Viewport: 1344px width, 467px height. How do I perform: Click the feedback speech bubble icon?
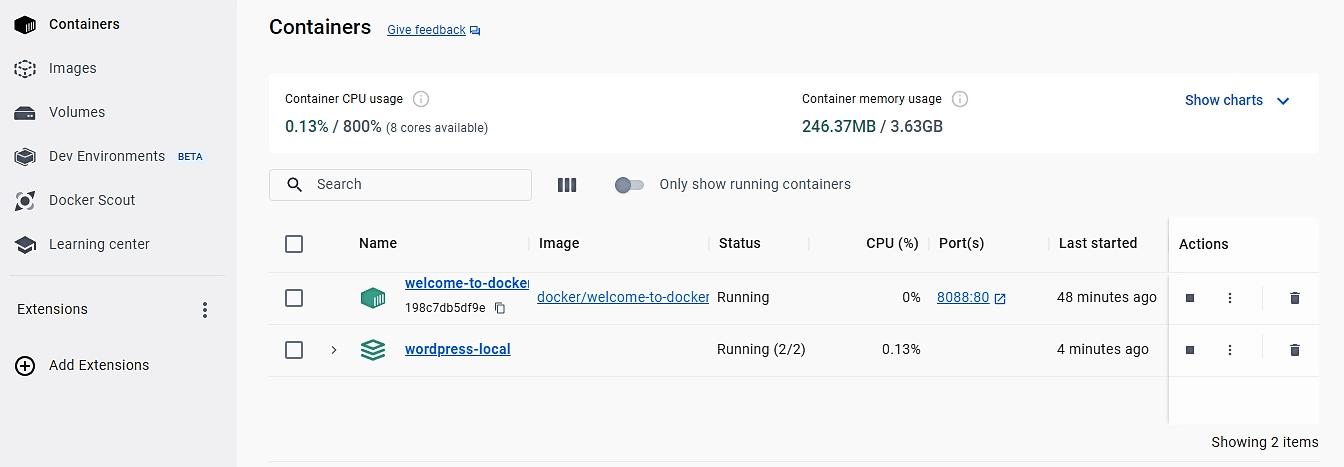point(475,31)
